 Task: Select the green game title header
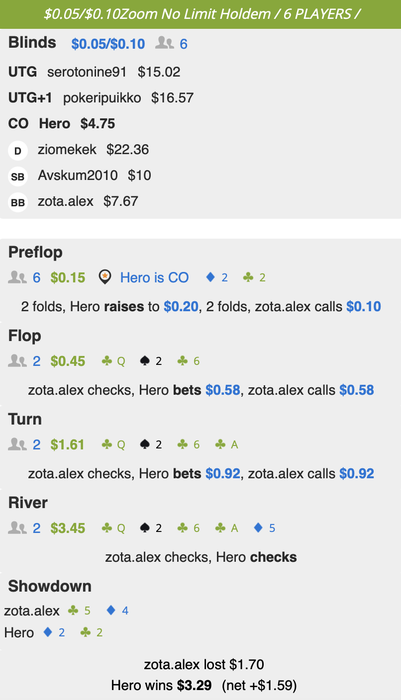coord(200,14)
